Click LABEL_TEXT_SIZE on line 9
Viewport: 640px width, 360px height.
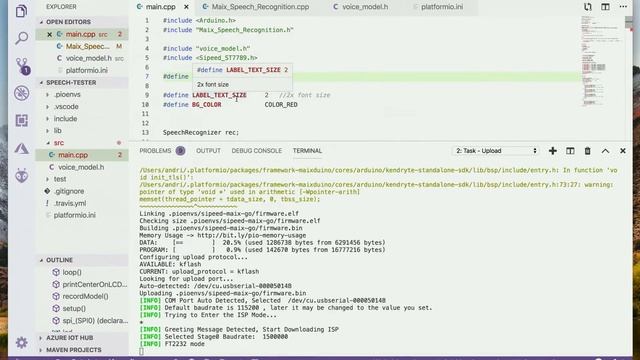pos(219,95)
